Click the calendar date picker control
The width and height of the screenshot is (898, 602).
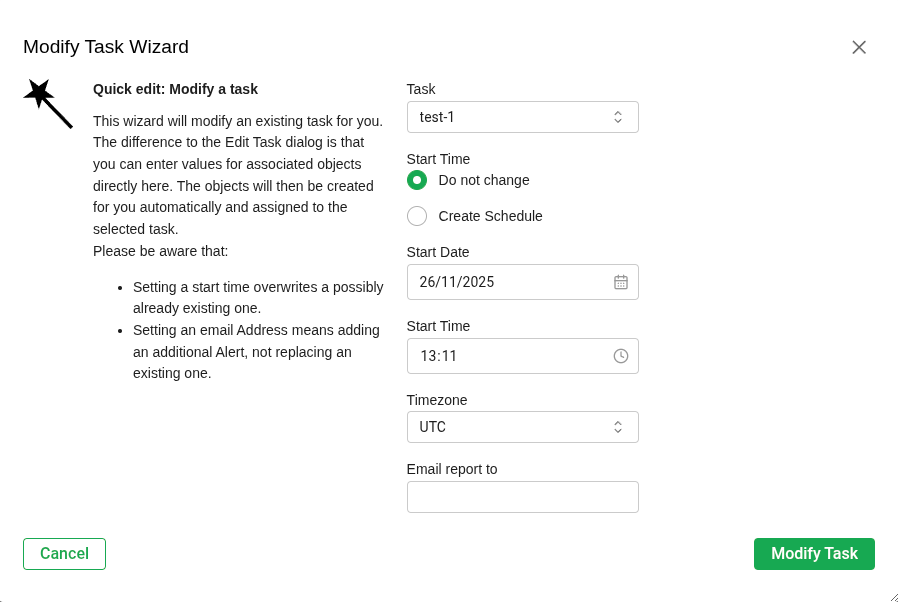(621, 281)
